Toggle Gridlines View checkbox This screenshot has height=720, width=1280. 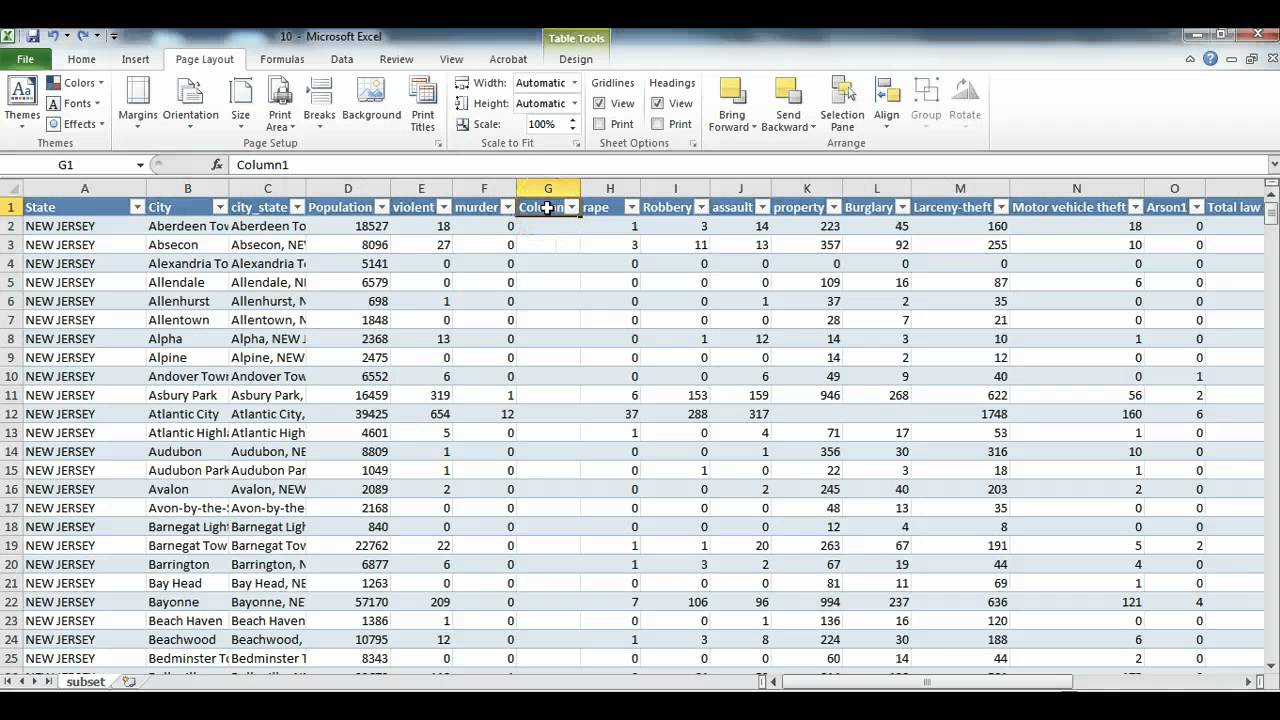click(599, 103)
